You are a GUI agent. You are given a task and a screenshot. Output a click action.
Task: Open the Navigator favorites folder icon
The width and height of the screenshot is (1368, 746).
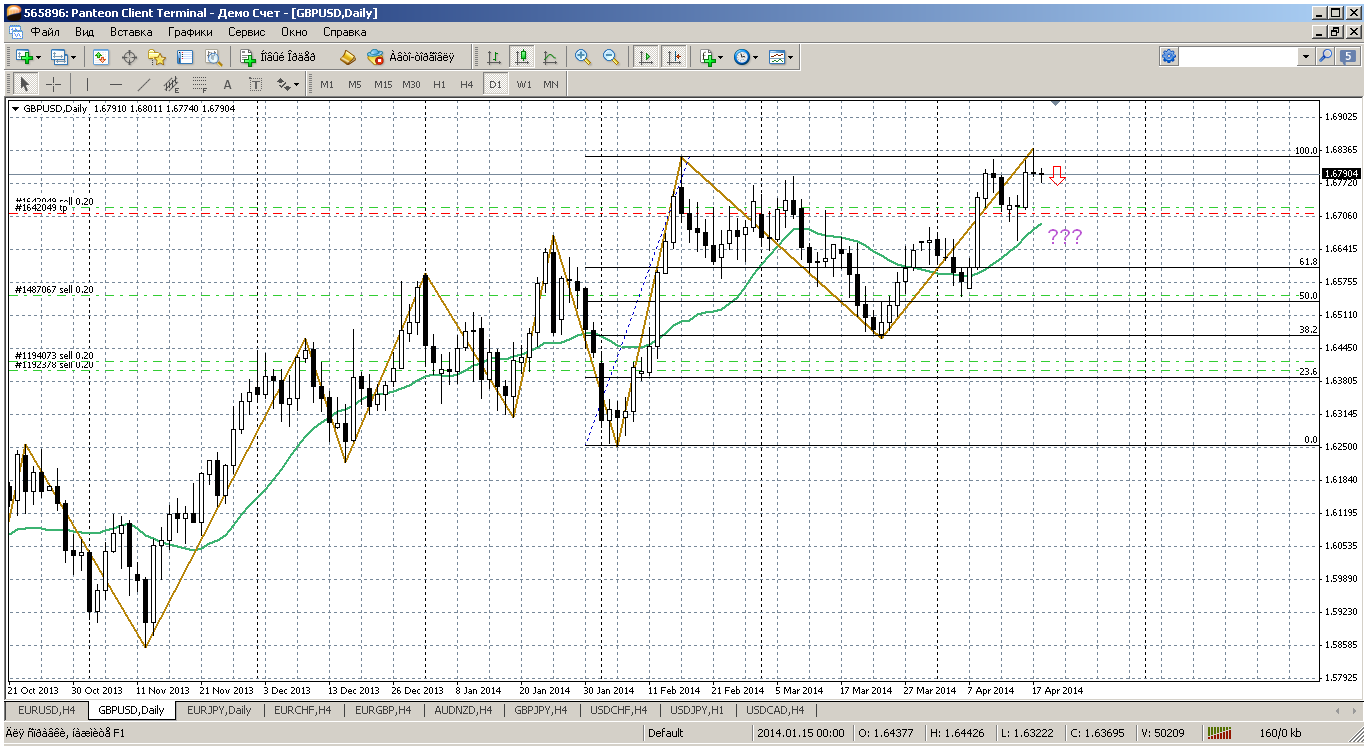(157, 57)
